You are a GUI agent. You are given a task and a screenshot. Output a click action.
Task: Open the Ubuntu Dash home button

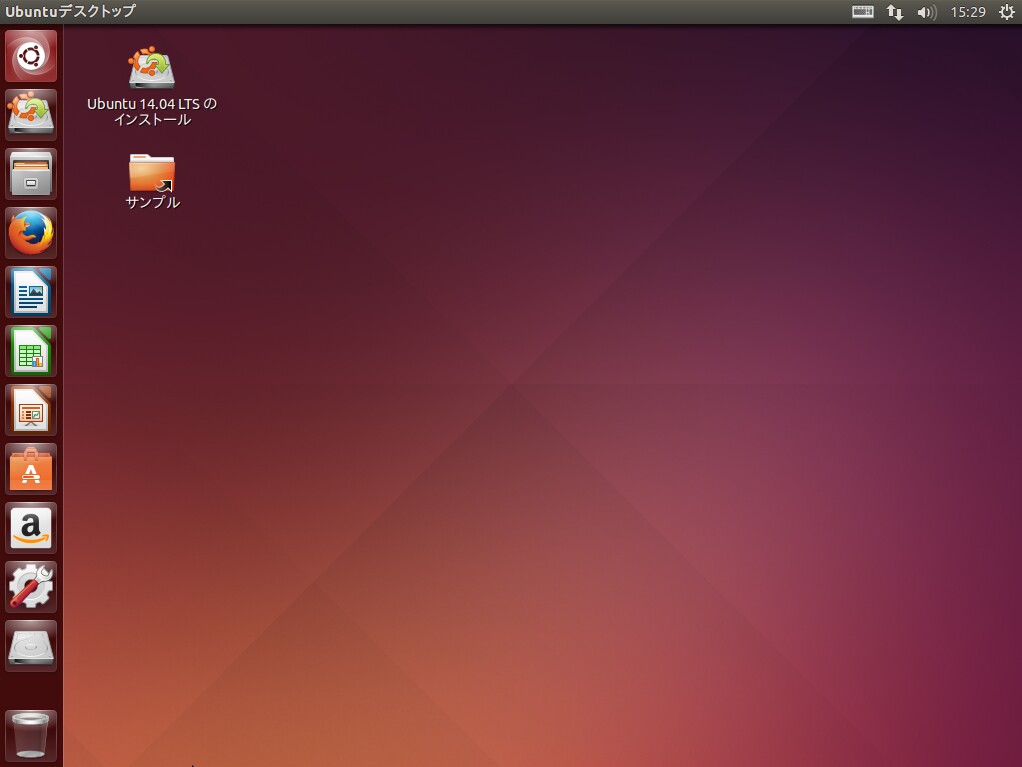(31, 56)
